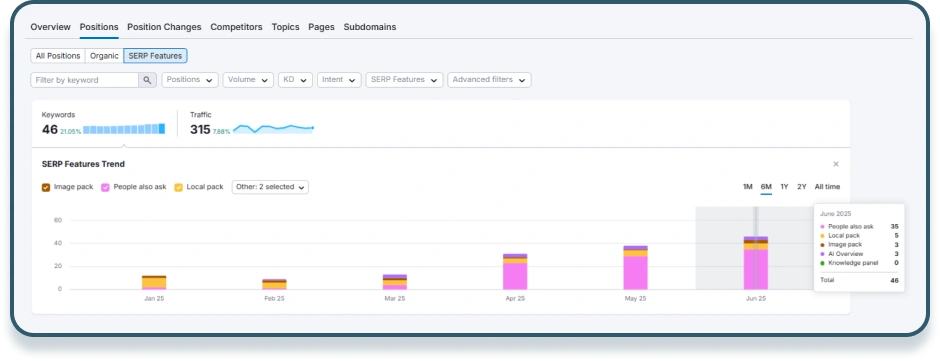This screenshot has height=361, width=940.
Task: Click the Total row in tooltip
Action: tap(859, 280)
